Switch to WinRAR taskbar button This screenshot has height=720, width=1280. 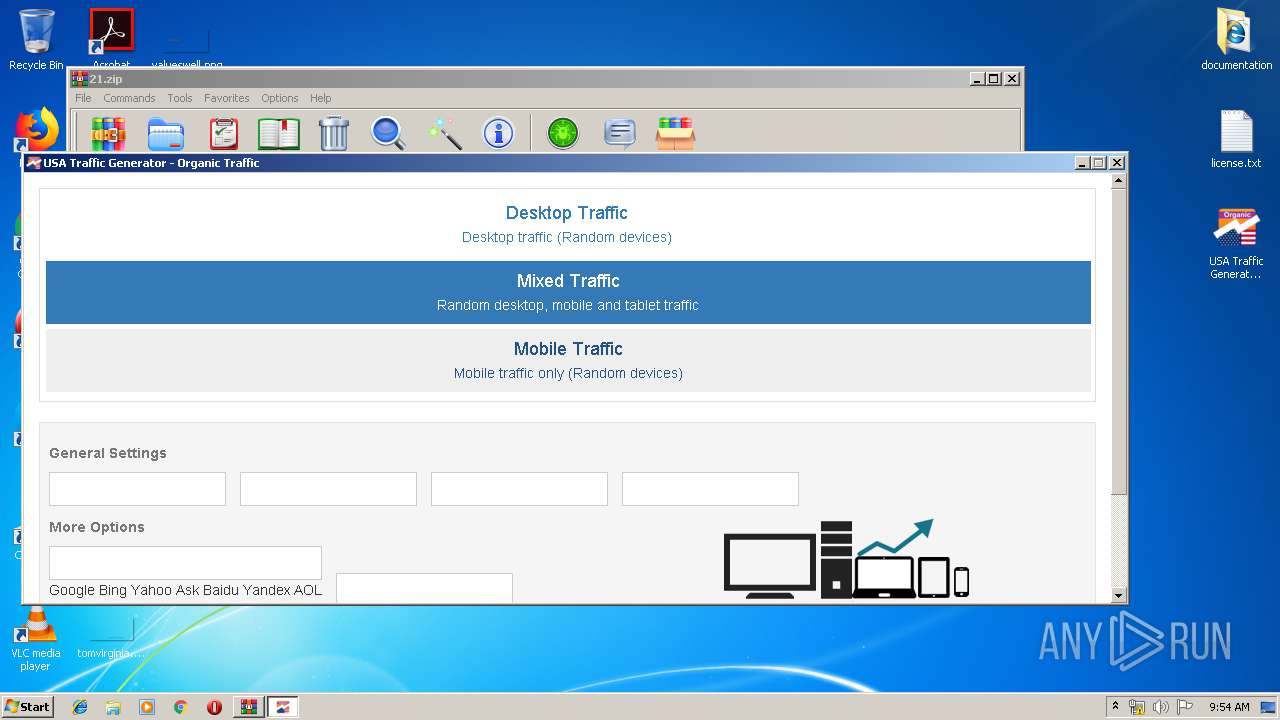(248, 707)
